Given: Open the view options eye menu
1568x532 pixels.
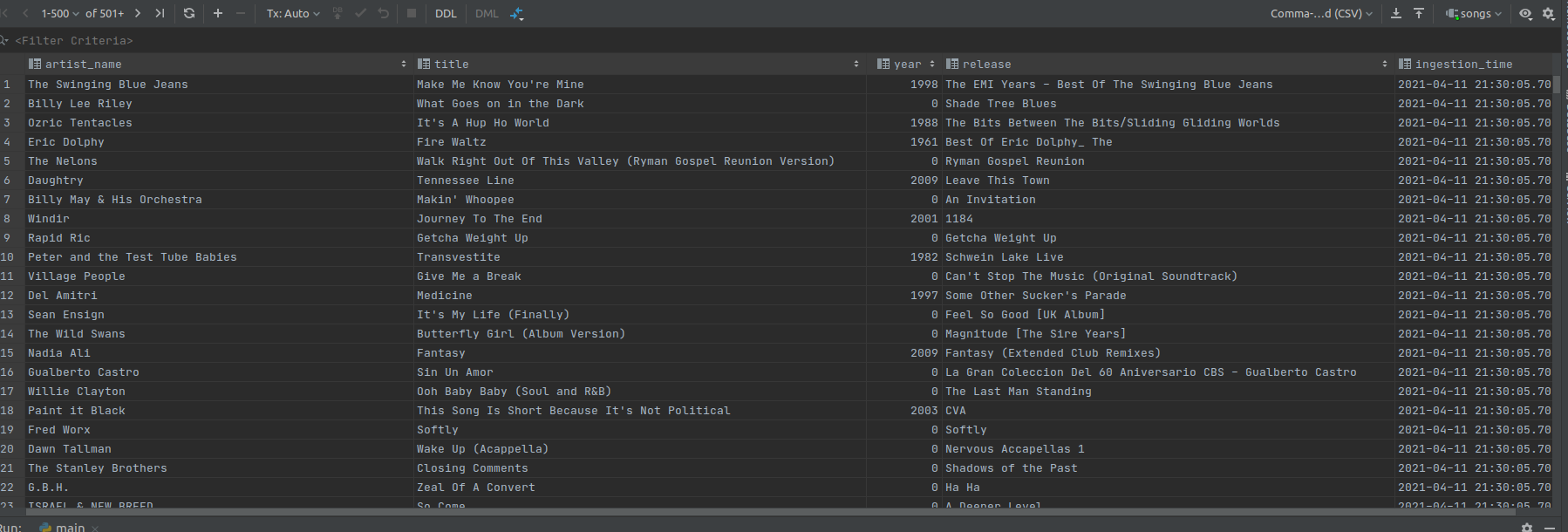Looking at the screenshot, I should [1525, 13].
